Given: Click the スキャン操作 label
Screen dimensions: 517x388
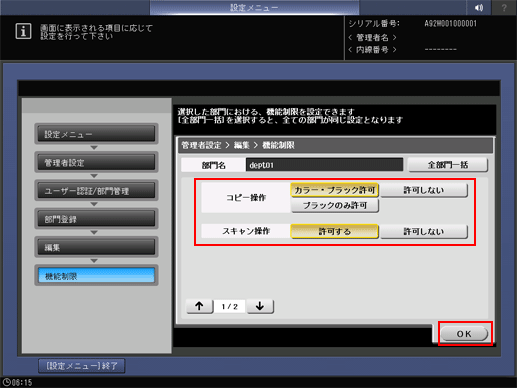Looking at the screenshot, I should [x=246, y=231].
